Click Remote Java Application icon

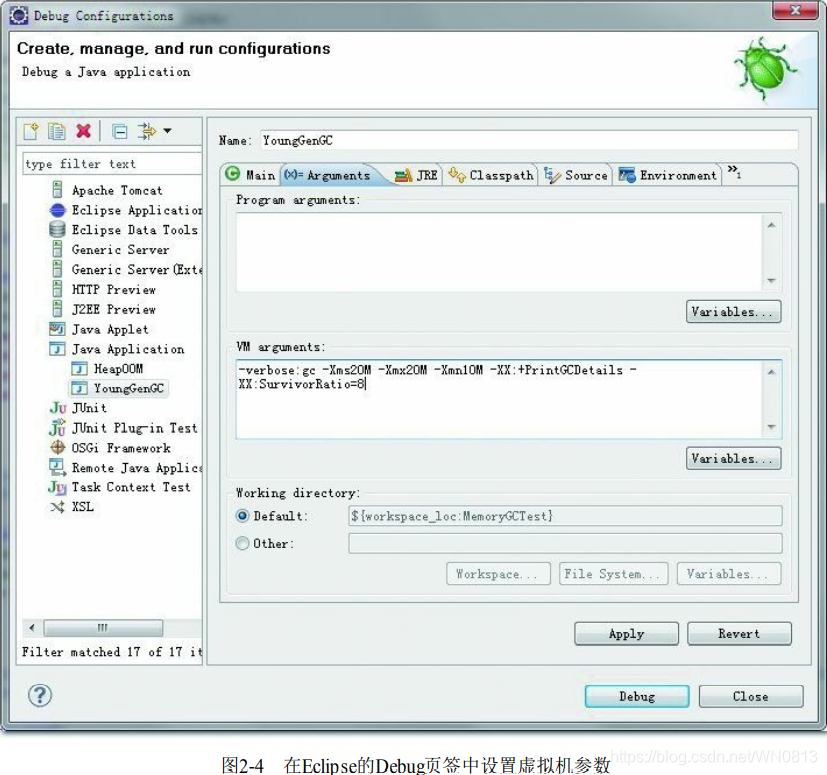point(57,467)
